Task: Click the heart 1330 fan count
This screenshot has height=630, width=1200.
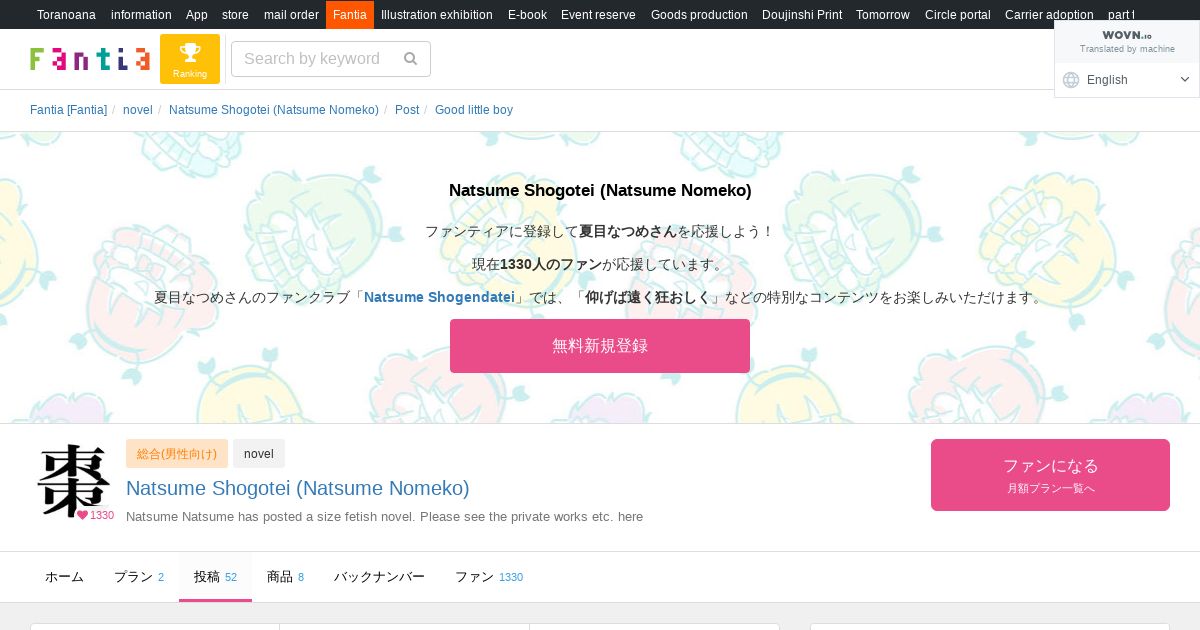Action: 96,515
